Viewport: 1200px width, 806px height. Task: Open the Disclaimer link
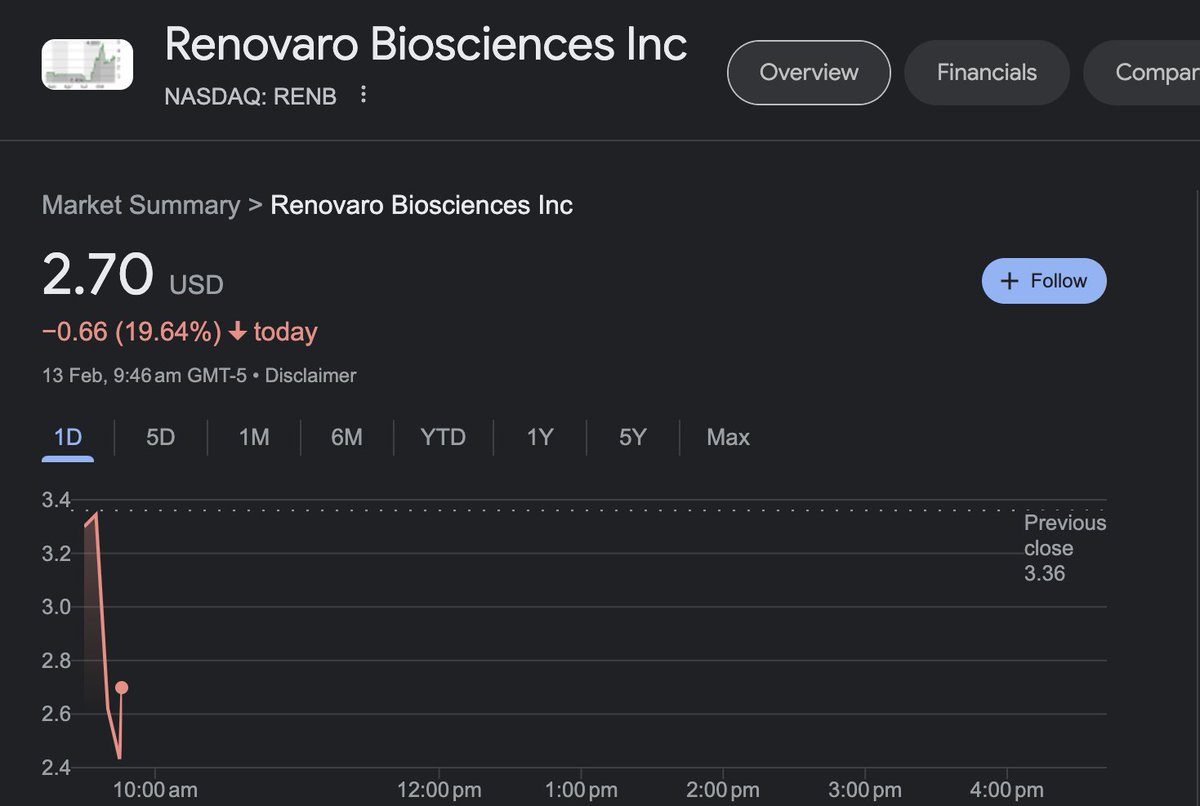pos(311,376)
